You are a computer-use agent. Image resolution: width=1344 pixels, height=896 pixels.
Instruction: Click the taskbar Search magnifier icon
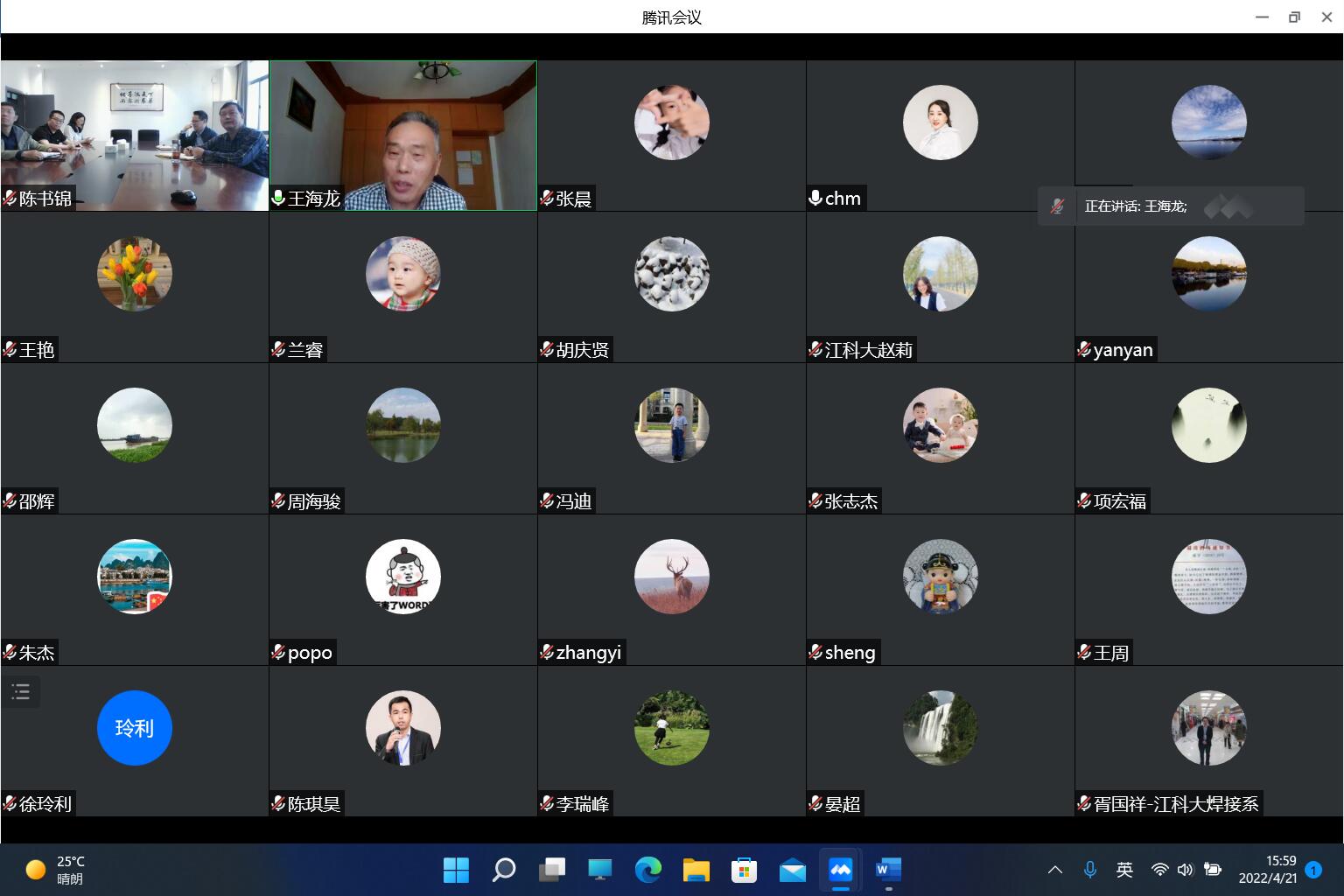coord(504,870)
